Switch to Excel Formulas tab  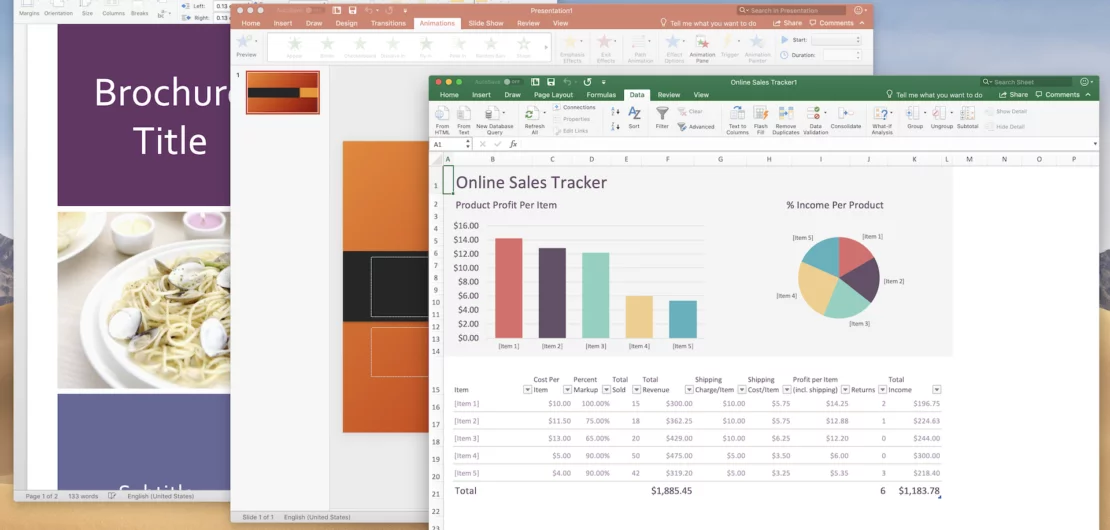601,95
